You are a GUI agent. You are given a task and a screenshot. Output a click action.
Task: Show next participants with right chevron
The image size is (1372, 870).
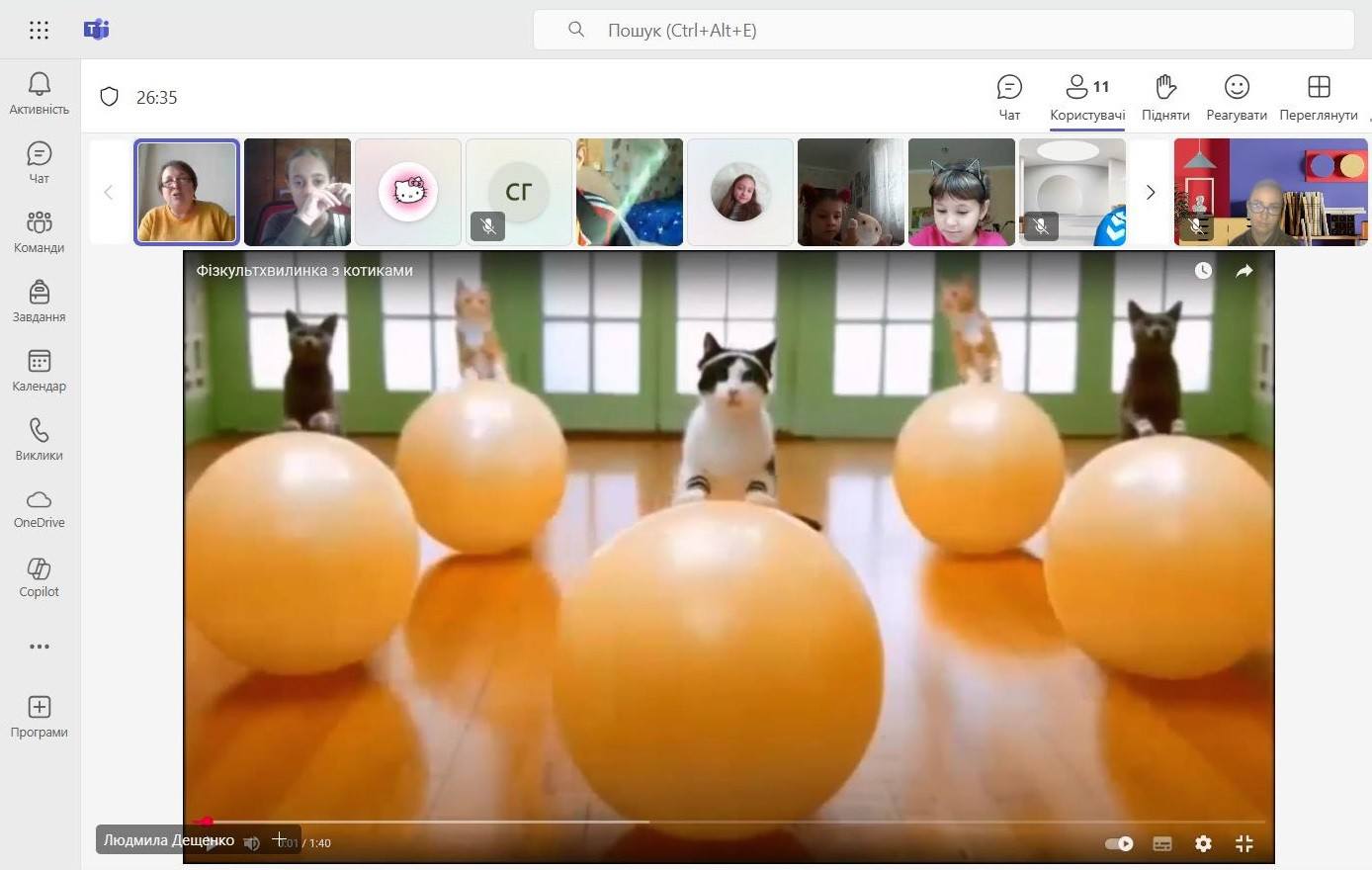(x=1150, y=192)
